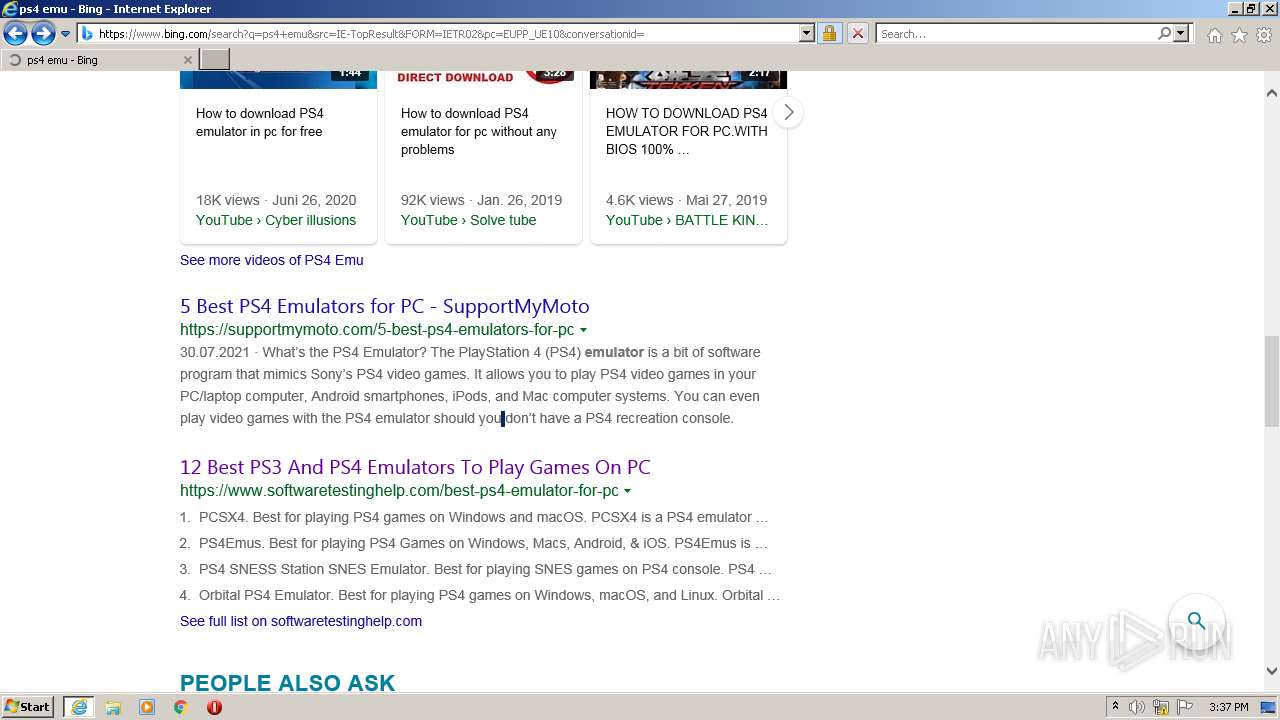Expand the softwaretestinghelp.com URL dropdown arrow
The height and width of the screenshot is (720, 1280).
point(627,491)
